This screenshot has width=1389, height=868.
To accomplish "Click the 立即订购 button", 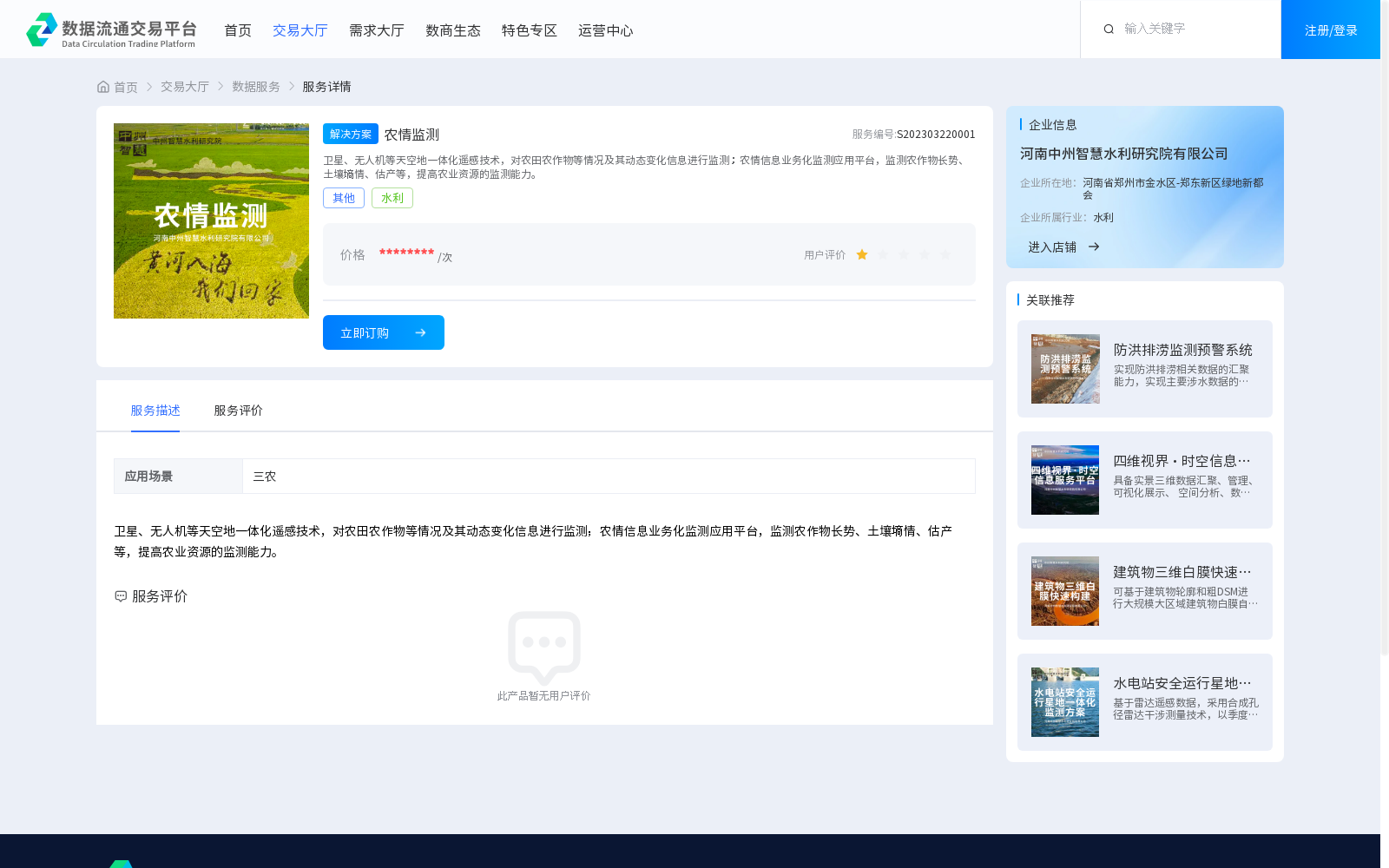I will [x=384, y=332].
